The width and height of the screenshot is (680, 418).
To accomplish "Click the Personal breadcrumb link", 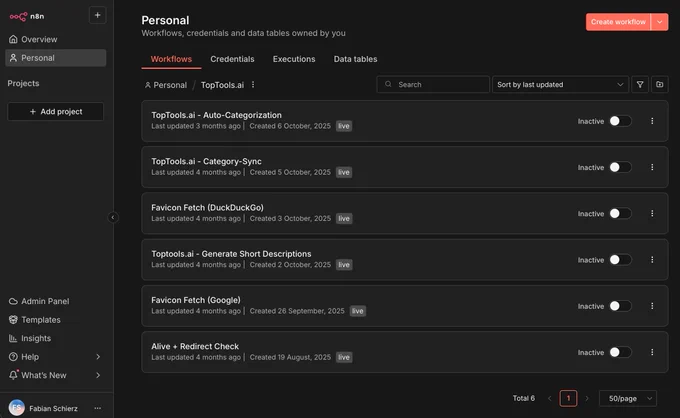I will [166, 85].
